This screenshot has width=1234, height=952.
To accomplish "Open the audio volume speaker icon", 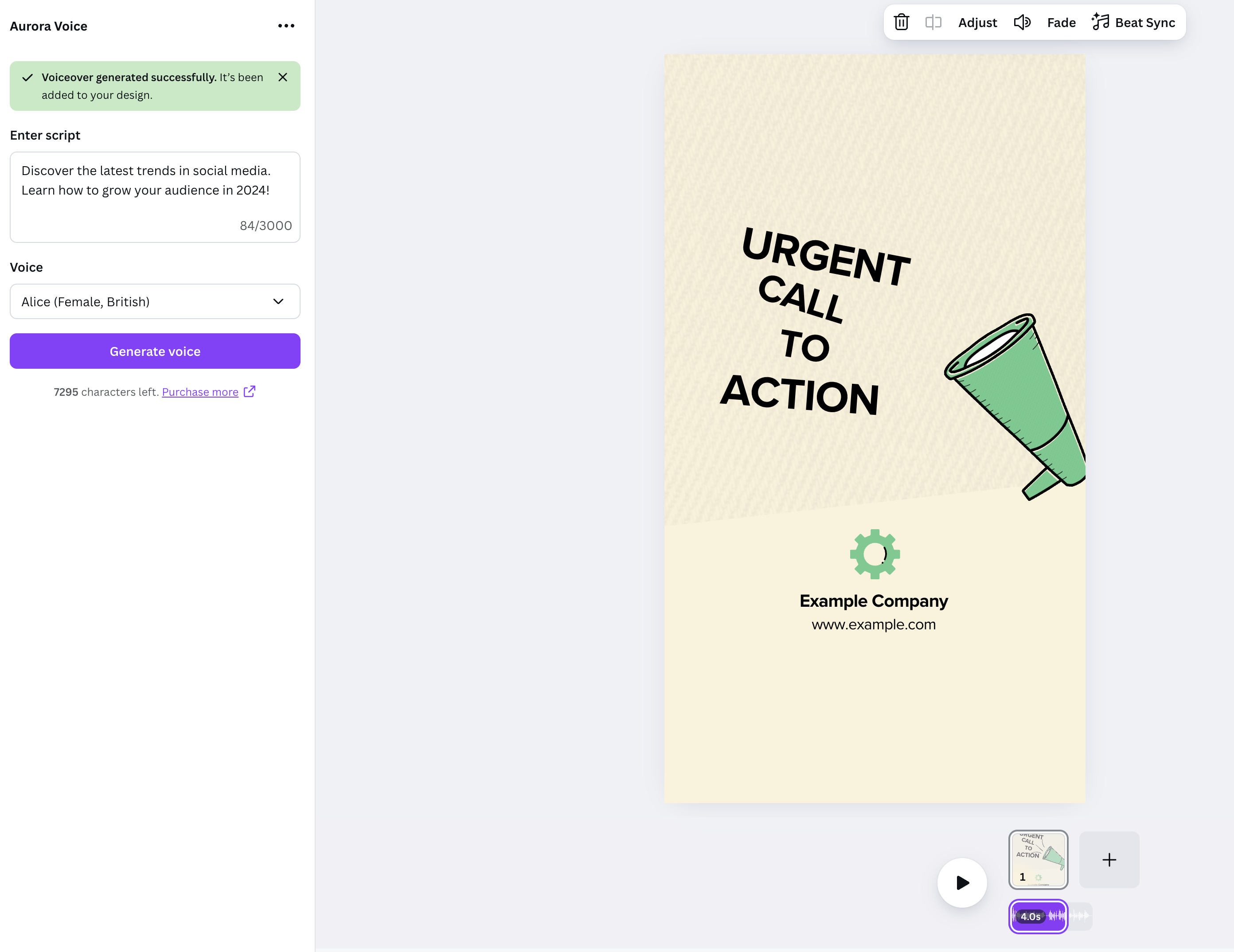I will pos(1022,23).
